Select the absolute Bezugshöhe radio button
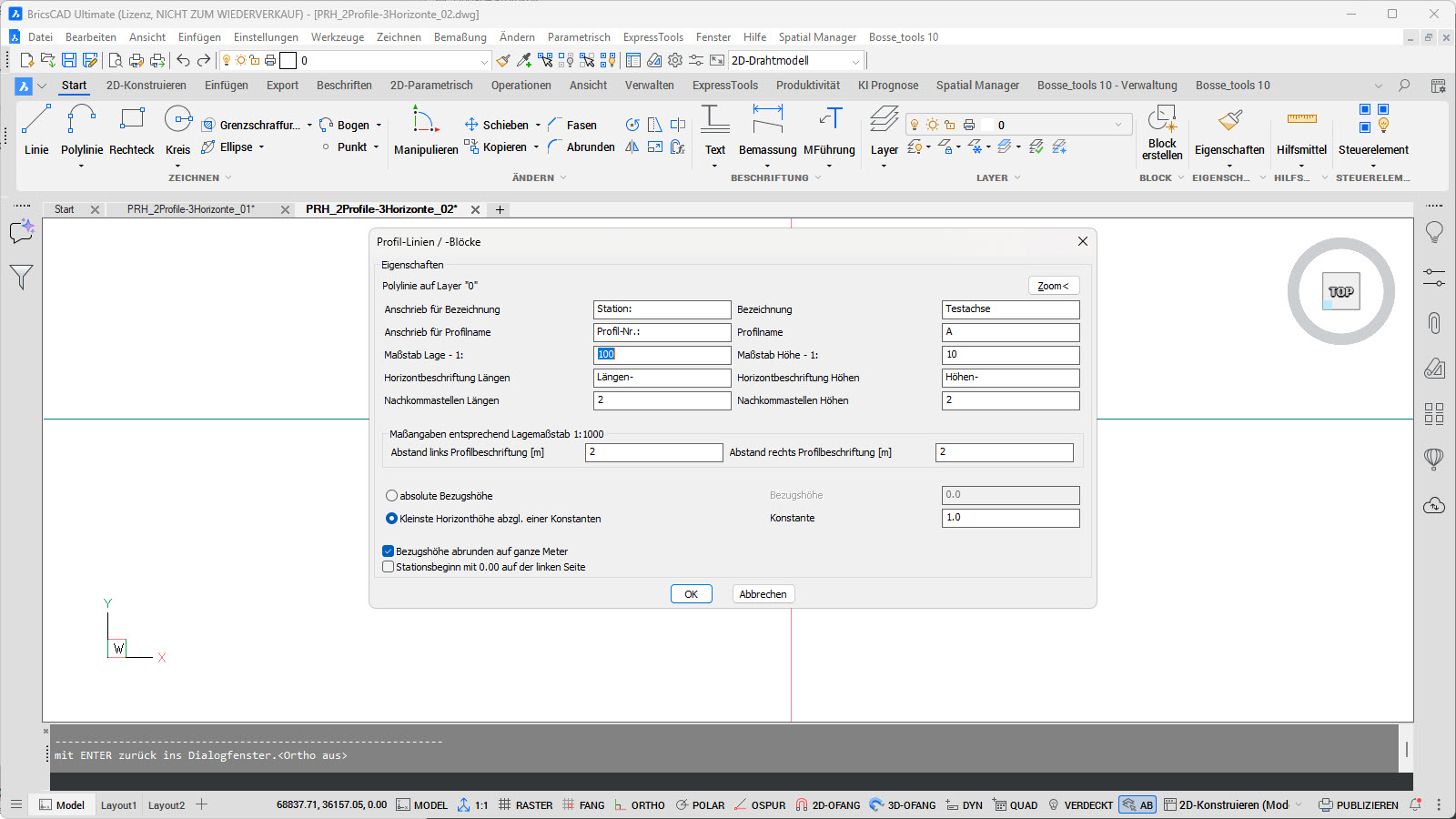Screen dimensions: 1456x819 (x=391, y=496)
